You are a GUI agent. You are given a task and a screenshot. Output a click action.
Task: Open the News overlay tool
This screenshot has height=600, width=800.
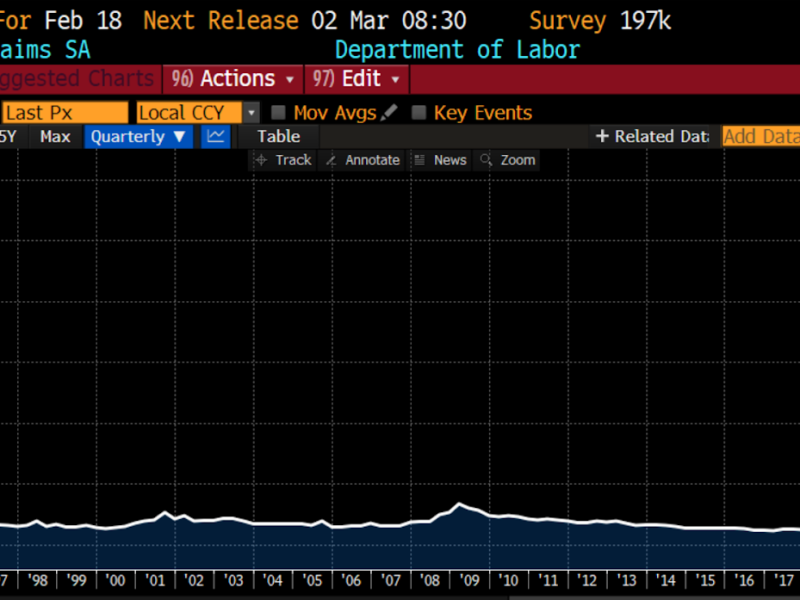(x=440, y=160)
